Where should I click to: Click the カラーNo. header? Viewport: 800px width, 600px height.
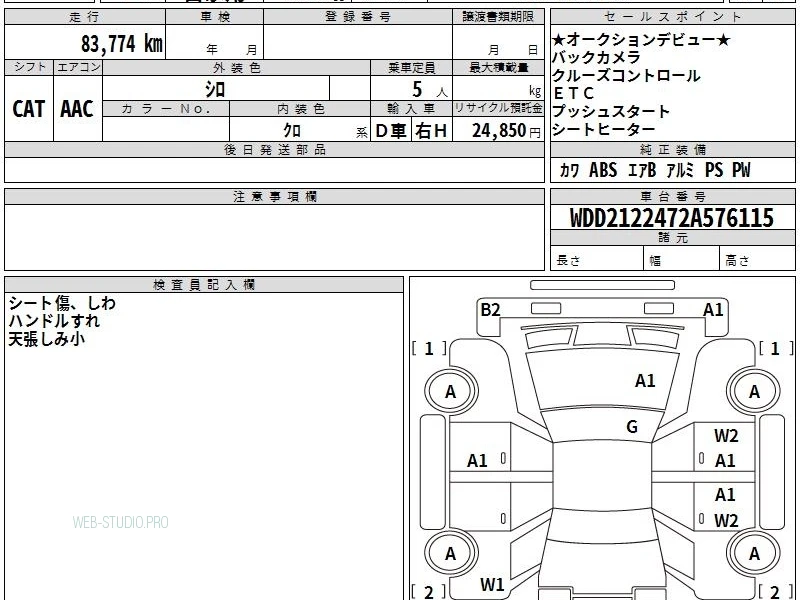166,109
